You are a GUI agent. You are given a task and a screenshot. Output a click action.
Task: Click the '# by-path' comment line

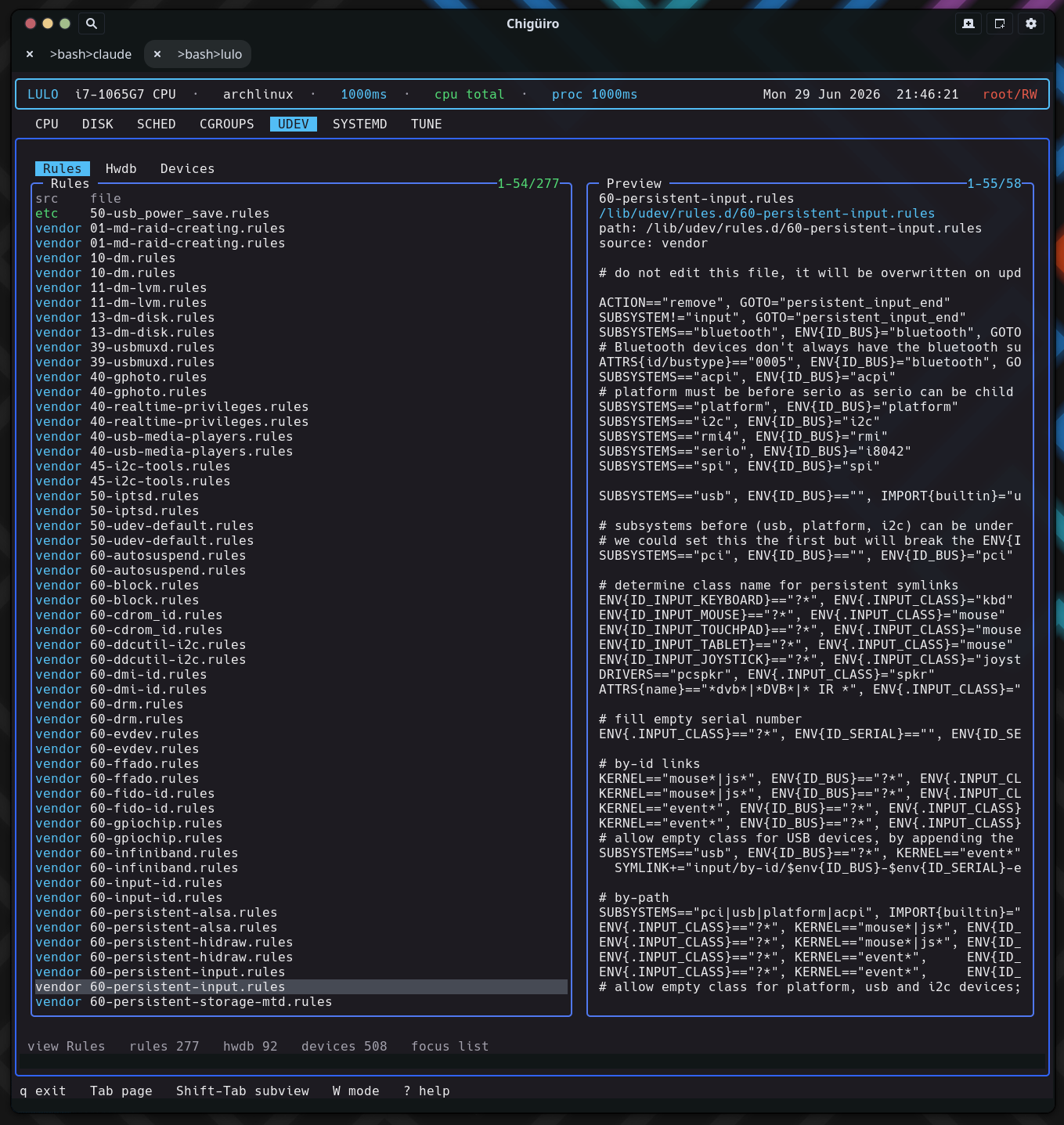(x=634, y=897)
